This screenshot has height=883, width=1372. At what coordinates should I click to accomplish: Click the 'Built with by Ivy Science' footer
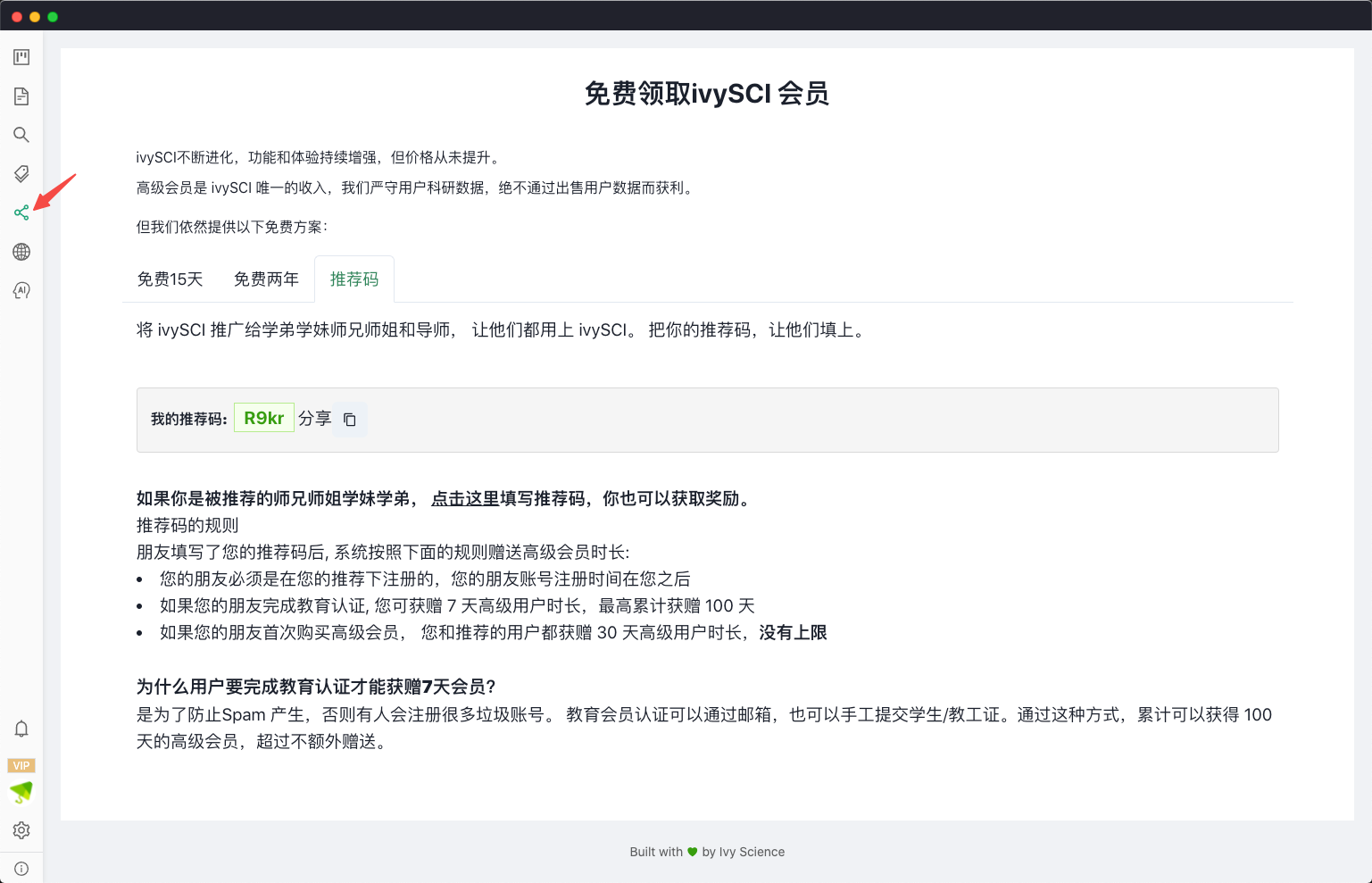pos(707,852)
